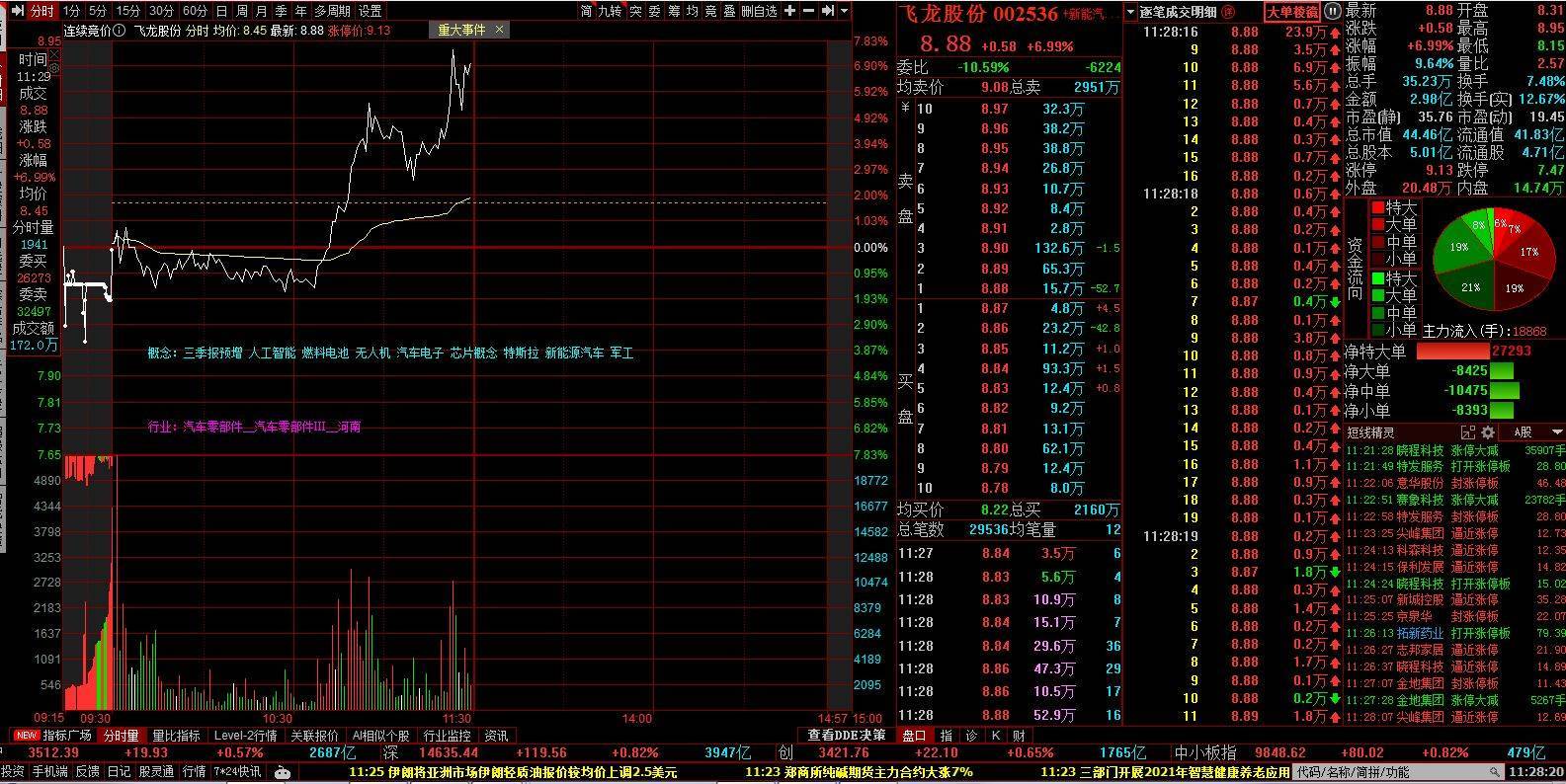Click the red 特大 buy legend swatch

click(1377, 208)
